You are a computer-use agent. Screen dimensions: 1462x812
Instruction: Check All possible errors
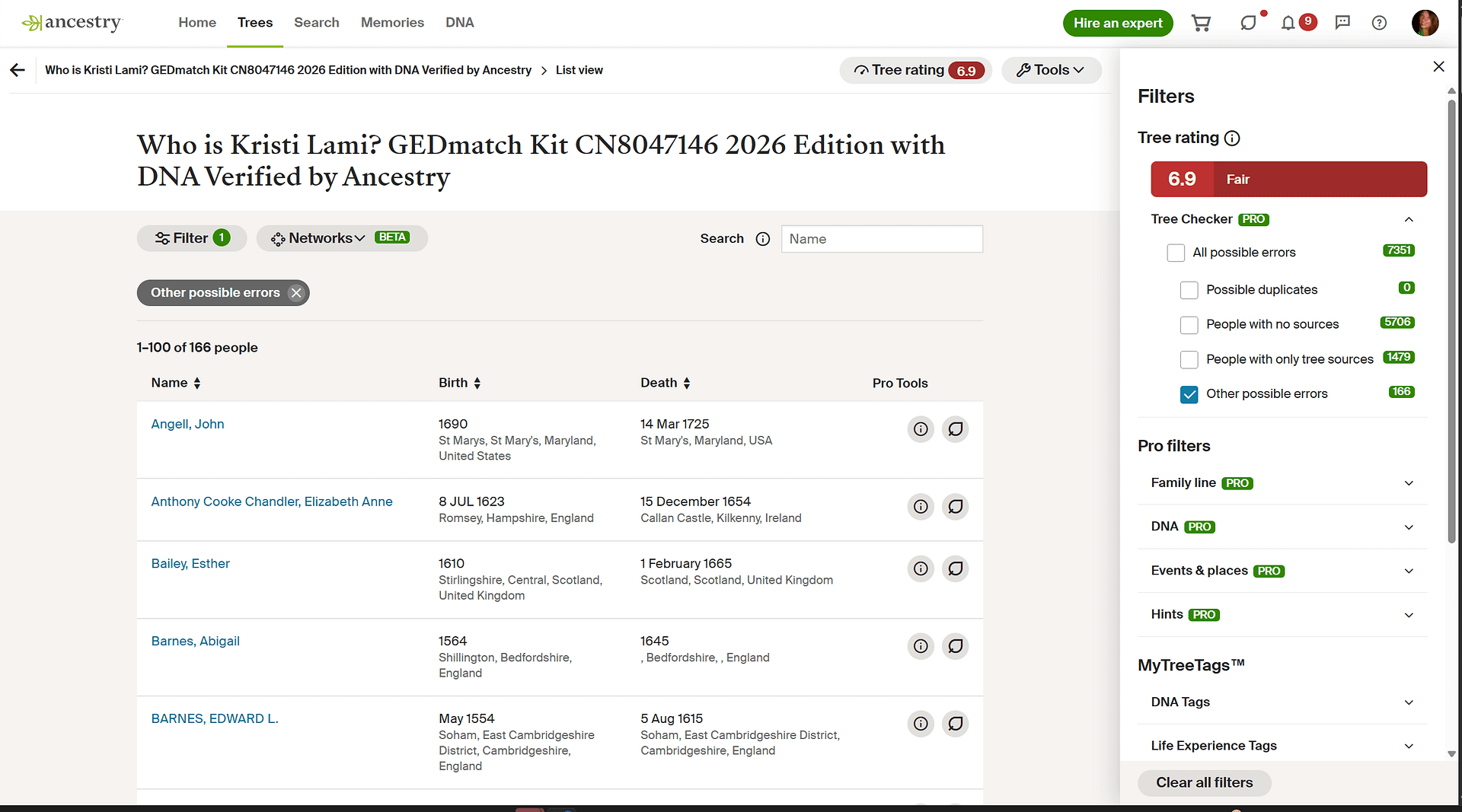click(x=1176, y=253)
